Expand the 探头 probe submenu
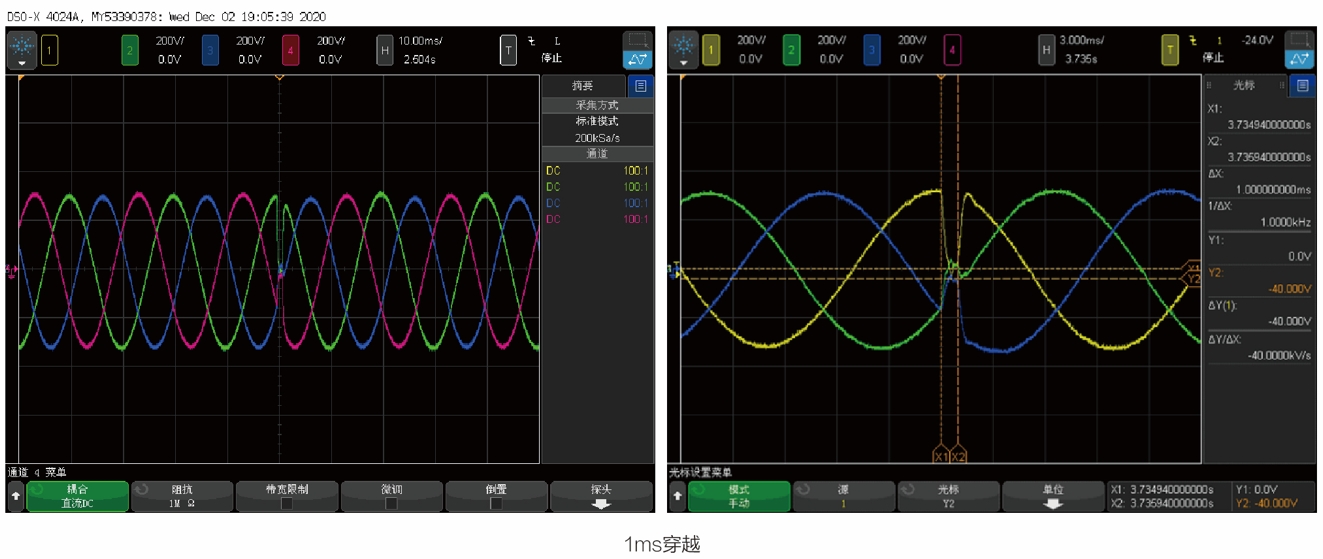The height and width of the screenshot is (559, 1323). 601,497
